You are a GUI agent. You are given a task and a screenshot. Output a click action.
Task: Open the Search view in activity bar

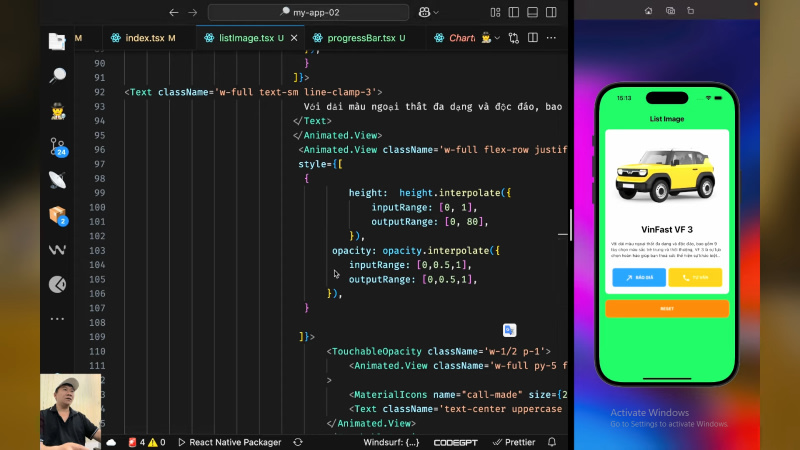click(x=57, y=76)
